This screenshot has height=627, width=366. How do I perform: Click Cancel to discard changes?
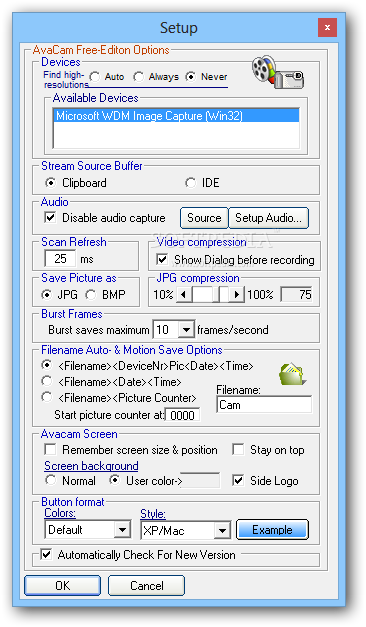pyautogui.click(x=146, y=585)
